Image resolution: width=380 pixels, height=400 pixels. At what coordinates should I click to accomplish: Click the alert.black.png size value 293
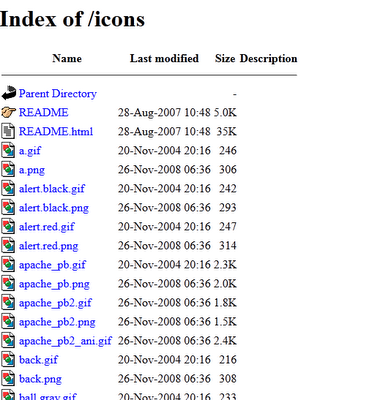pyautogui.click(x=228, y=207)
